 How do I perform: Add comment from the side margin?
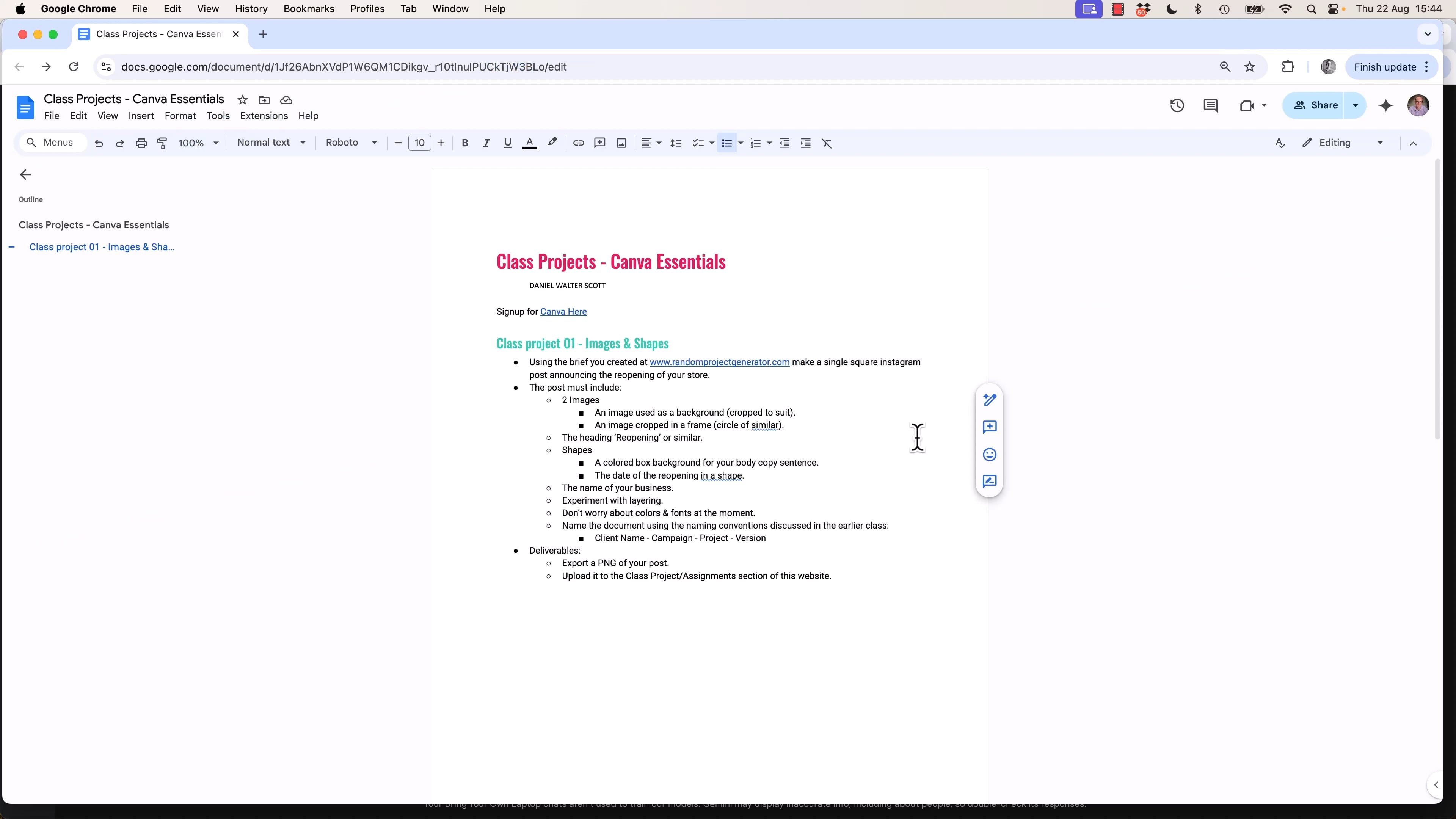pos(989,427)
